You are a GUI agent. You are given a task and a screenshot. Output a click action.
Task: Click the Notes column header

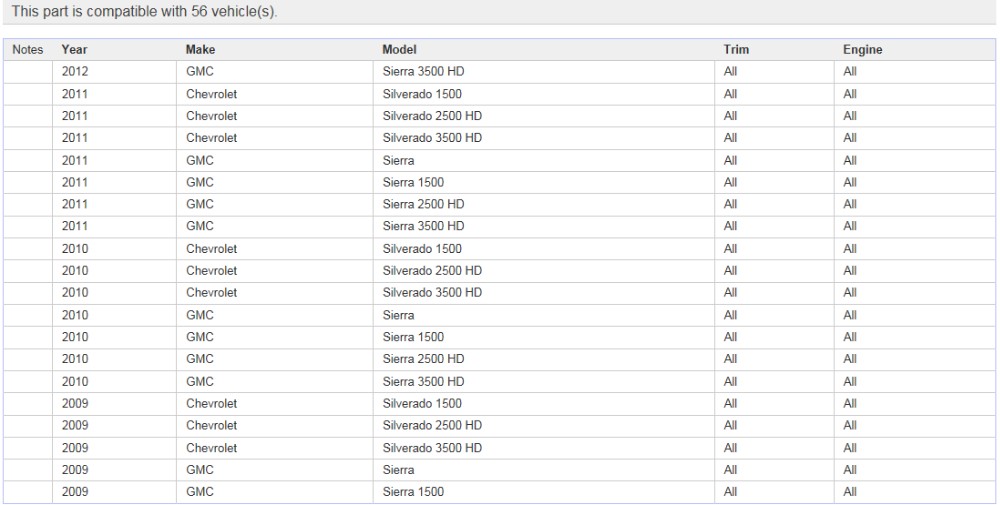(27, 49)
